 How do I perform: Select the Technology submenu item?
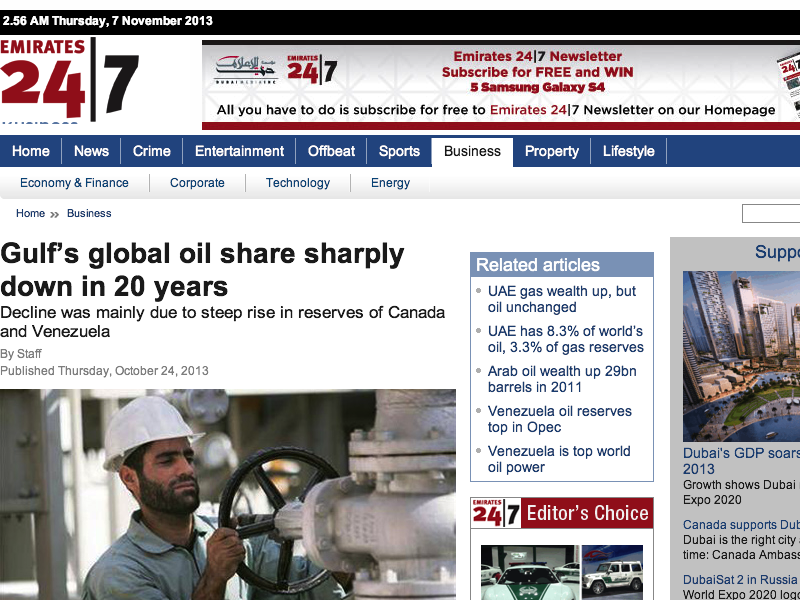(x=298, y=183)
